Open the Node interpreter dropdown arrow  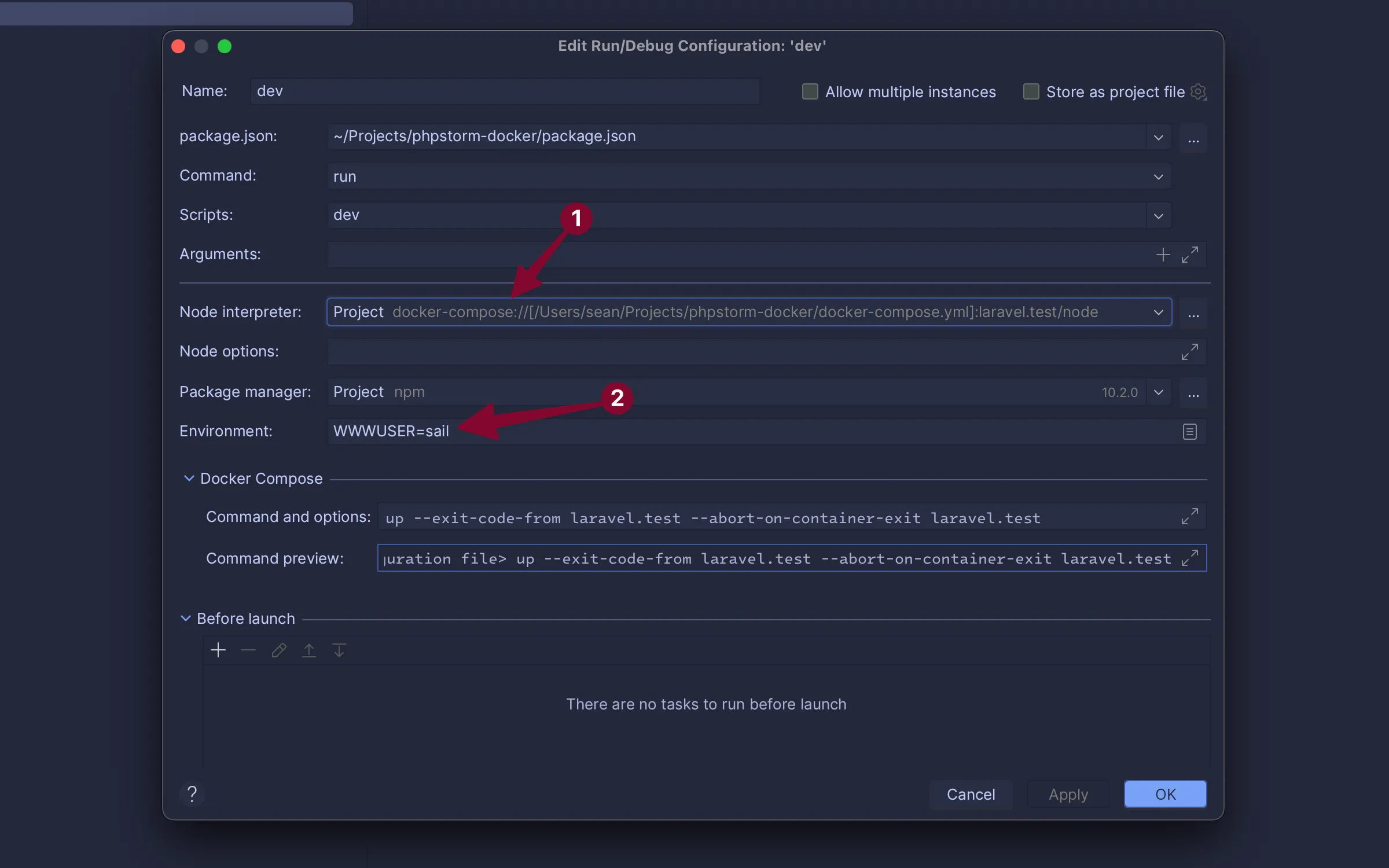(1159, 312)
